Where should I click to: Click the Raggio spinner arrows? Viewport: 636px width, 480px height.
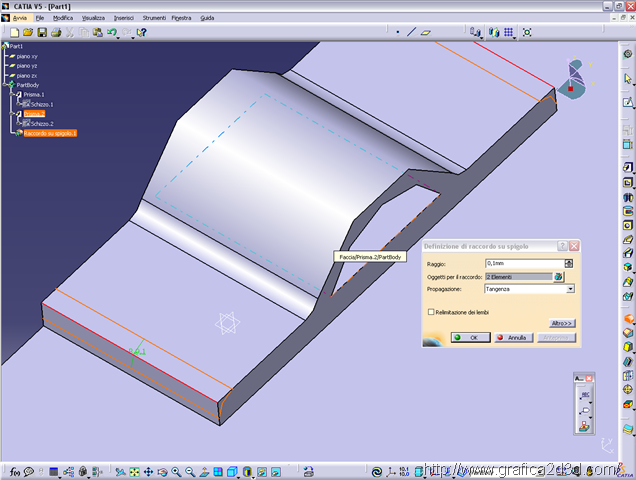(569, 263)
